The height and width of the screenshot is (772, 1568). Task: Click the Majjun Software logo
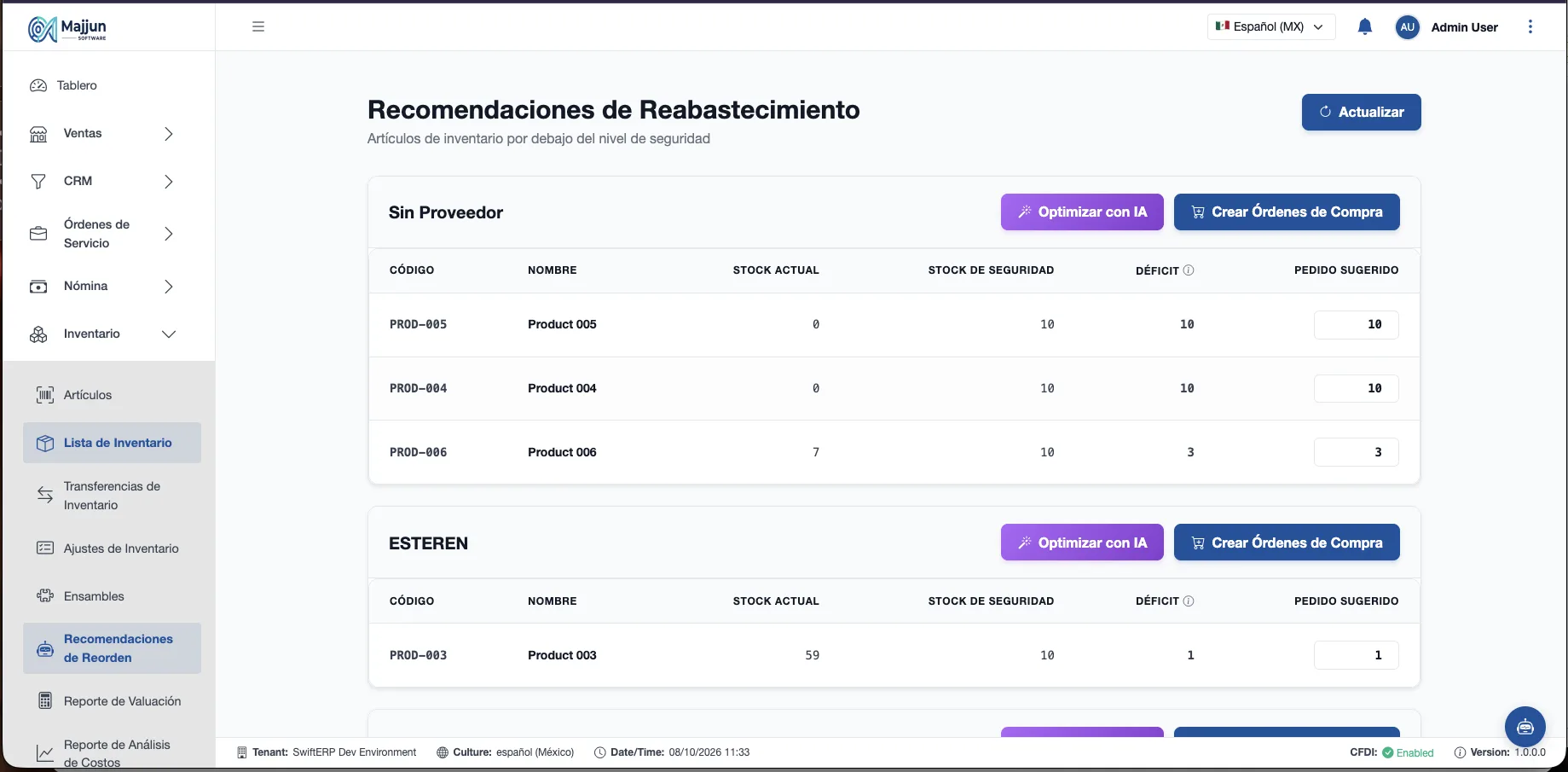67,28
